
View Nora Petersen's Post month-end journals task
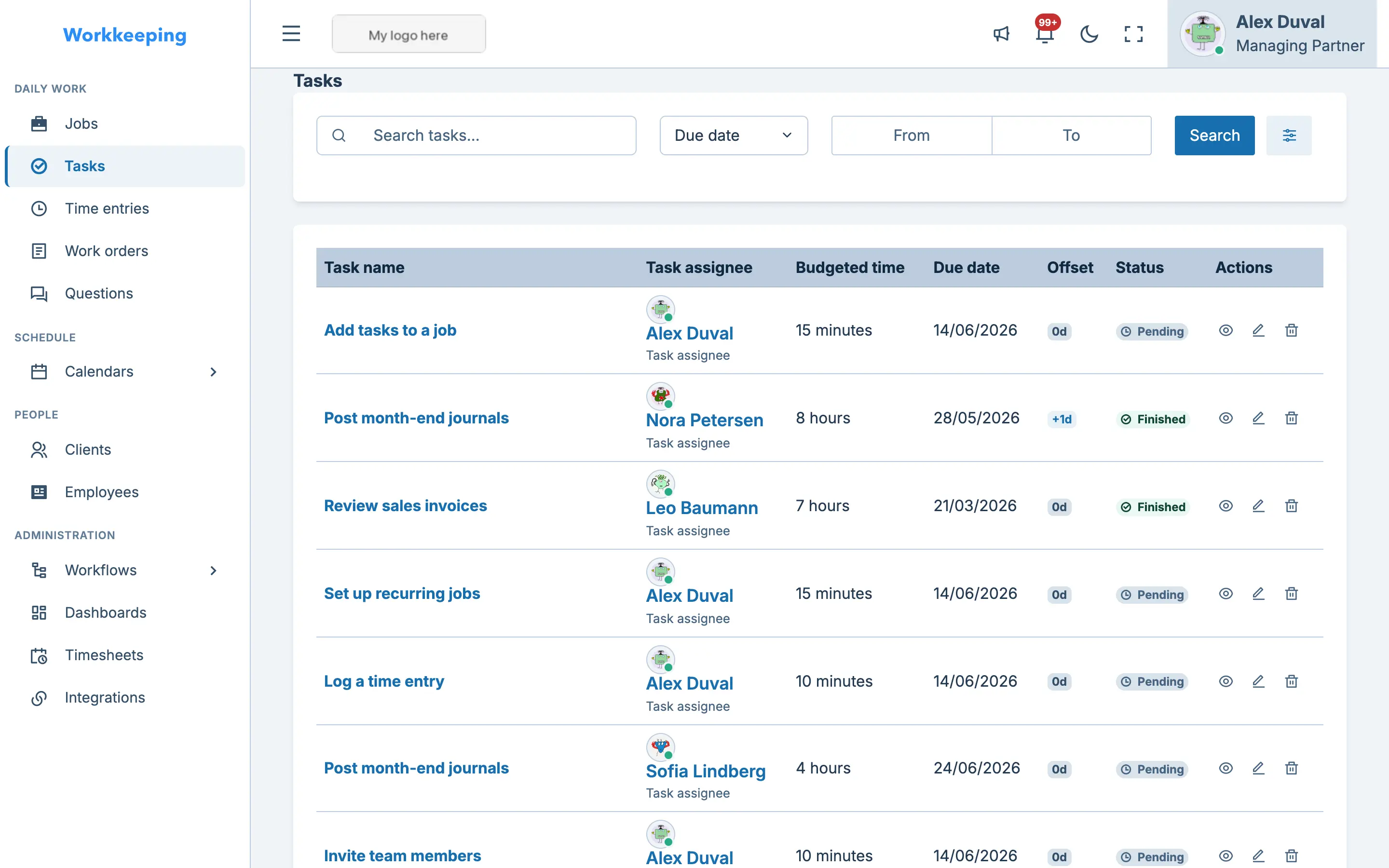coord(1226,418)
